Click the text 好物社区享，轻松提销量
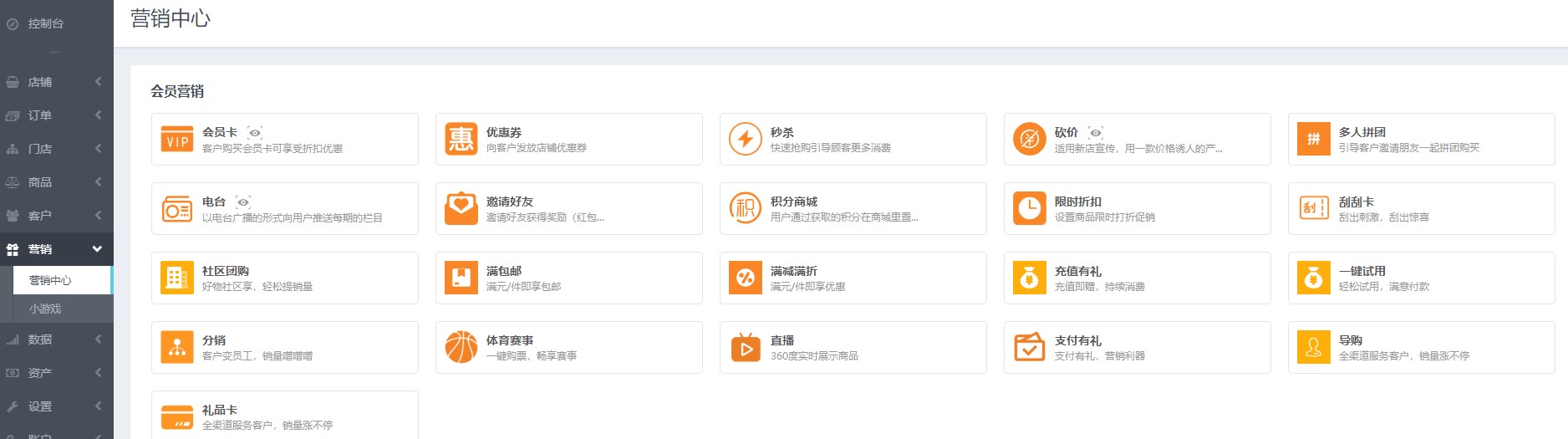This screenshot has height=439, width=1568. (x=257, y=286)
